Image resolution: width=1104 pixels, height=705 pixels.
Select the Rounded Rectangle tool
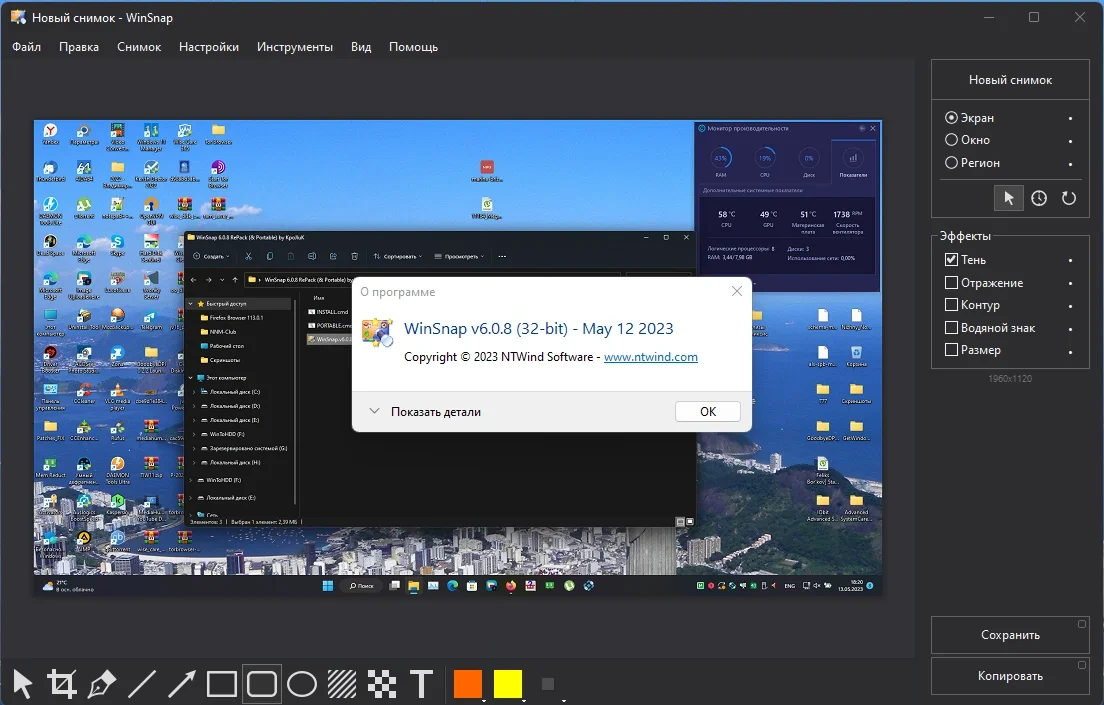coord(262,684)
